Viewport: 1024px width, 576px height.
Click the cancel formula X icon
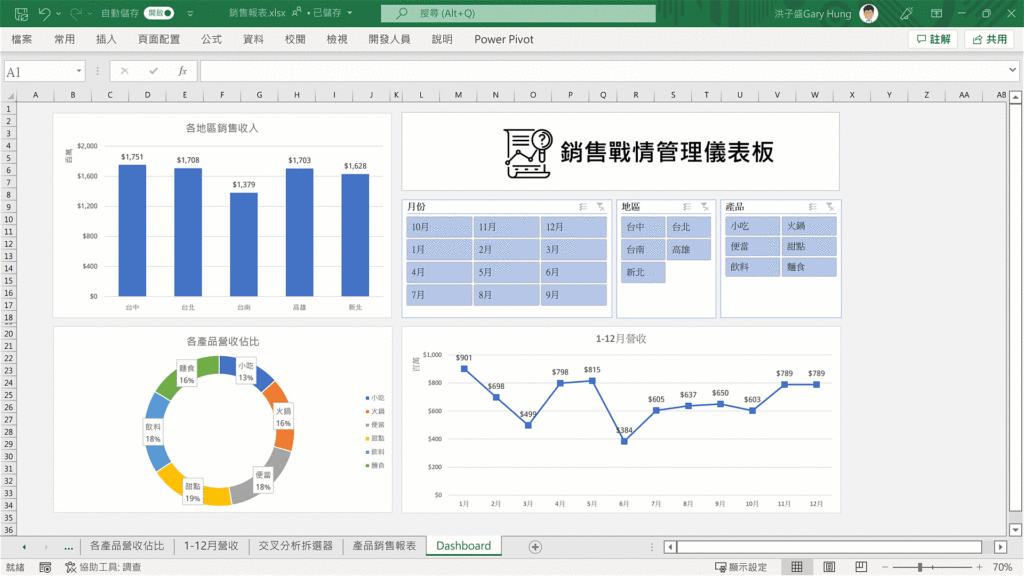124,71
